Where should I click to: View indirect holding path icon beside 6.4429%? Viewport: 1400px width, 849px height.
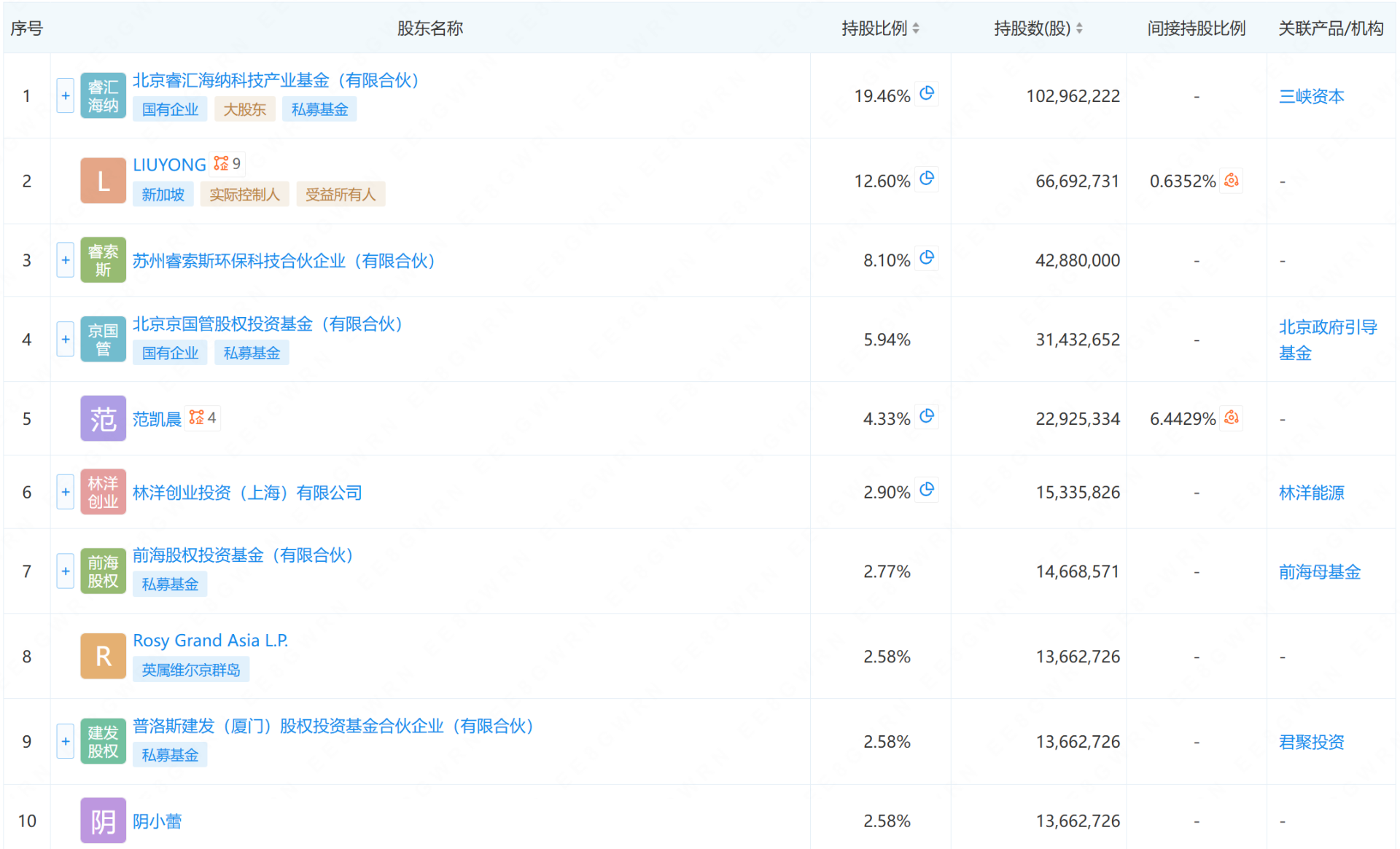[x=1232, y=418]
